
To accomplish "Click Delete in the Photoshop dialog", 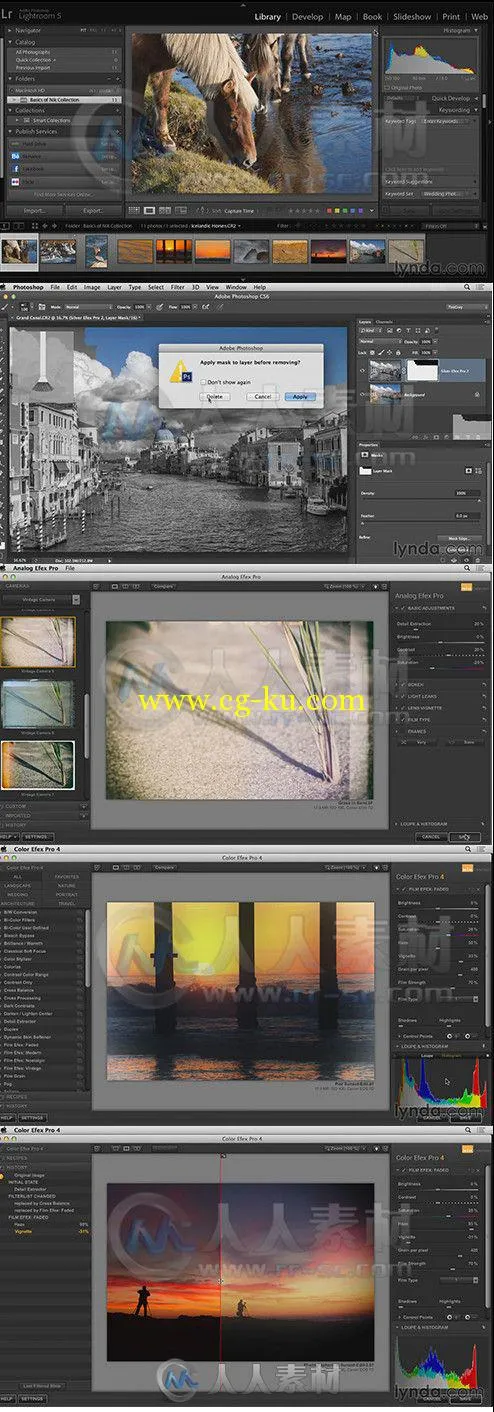I will (x=215, y=396).
